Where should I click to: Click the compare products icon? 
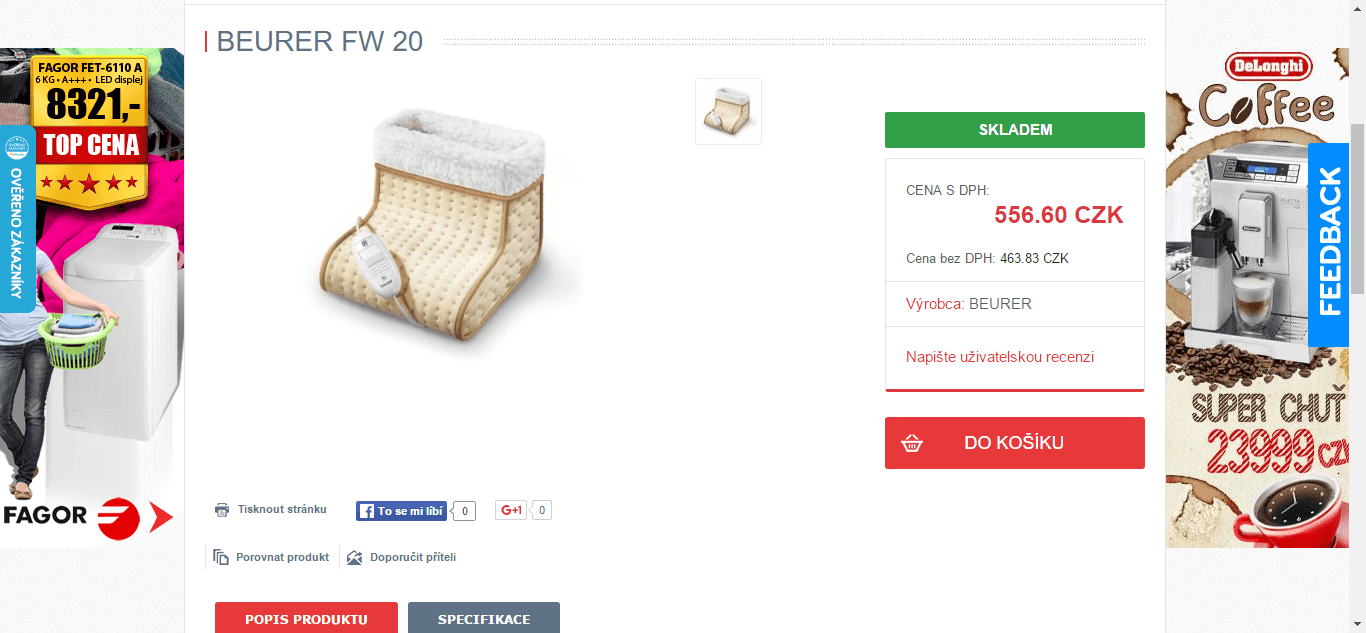(221, 557)
